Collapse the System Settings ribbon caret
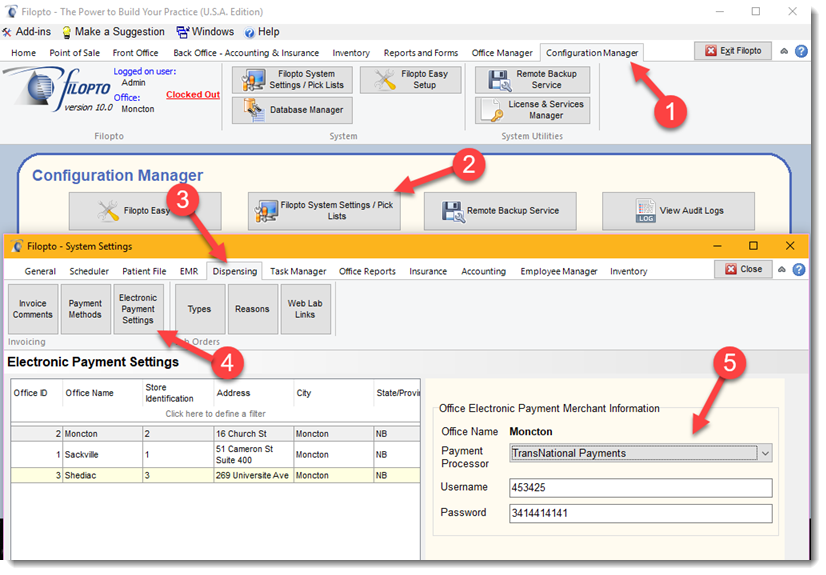 (x=782, y=270)
